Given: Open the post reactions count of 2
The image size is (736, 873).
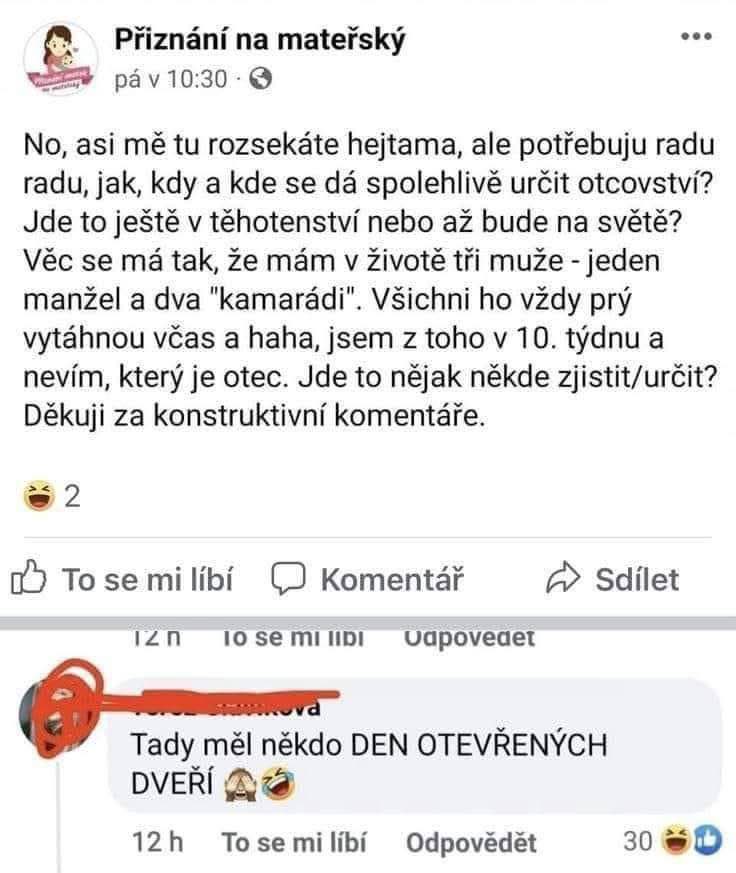Looking at the screenshot, I should pos(70,494).
